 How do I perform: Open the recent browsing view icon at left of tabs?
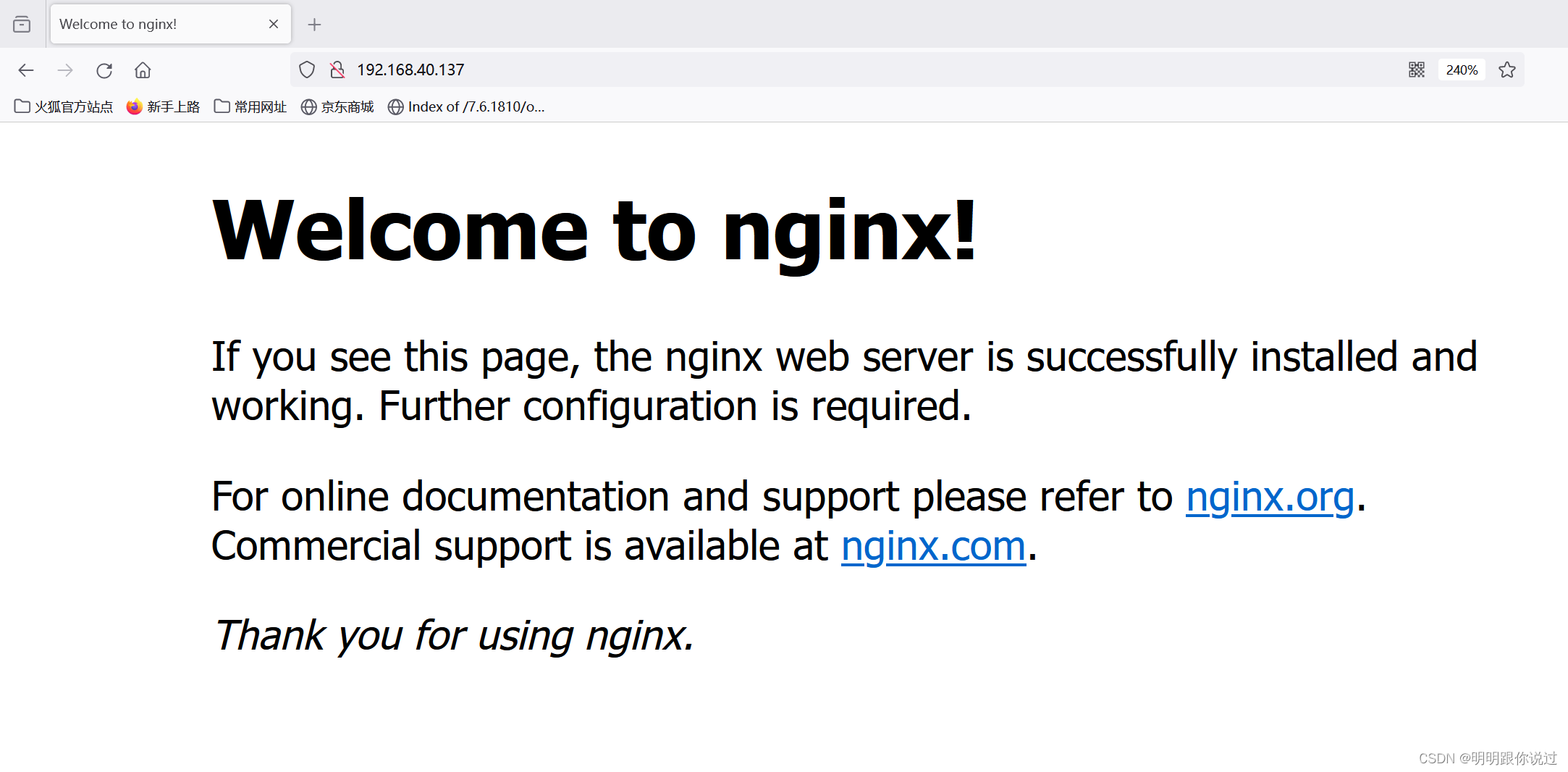click(22, 25)
